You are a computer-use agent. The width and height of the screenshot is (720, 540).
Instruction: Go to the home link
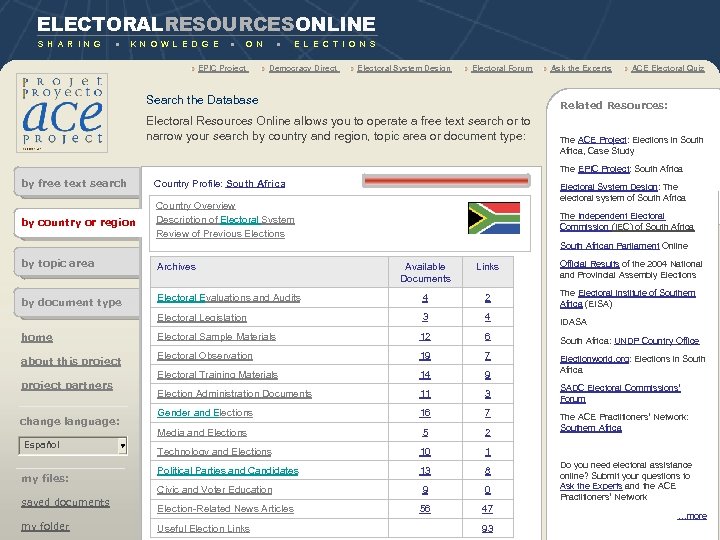[37, 338]
